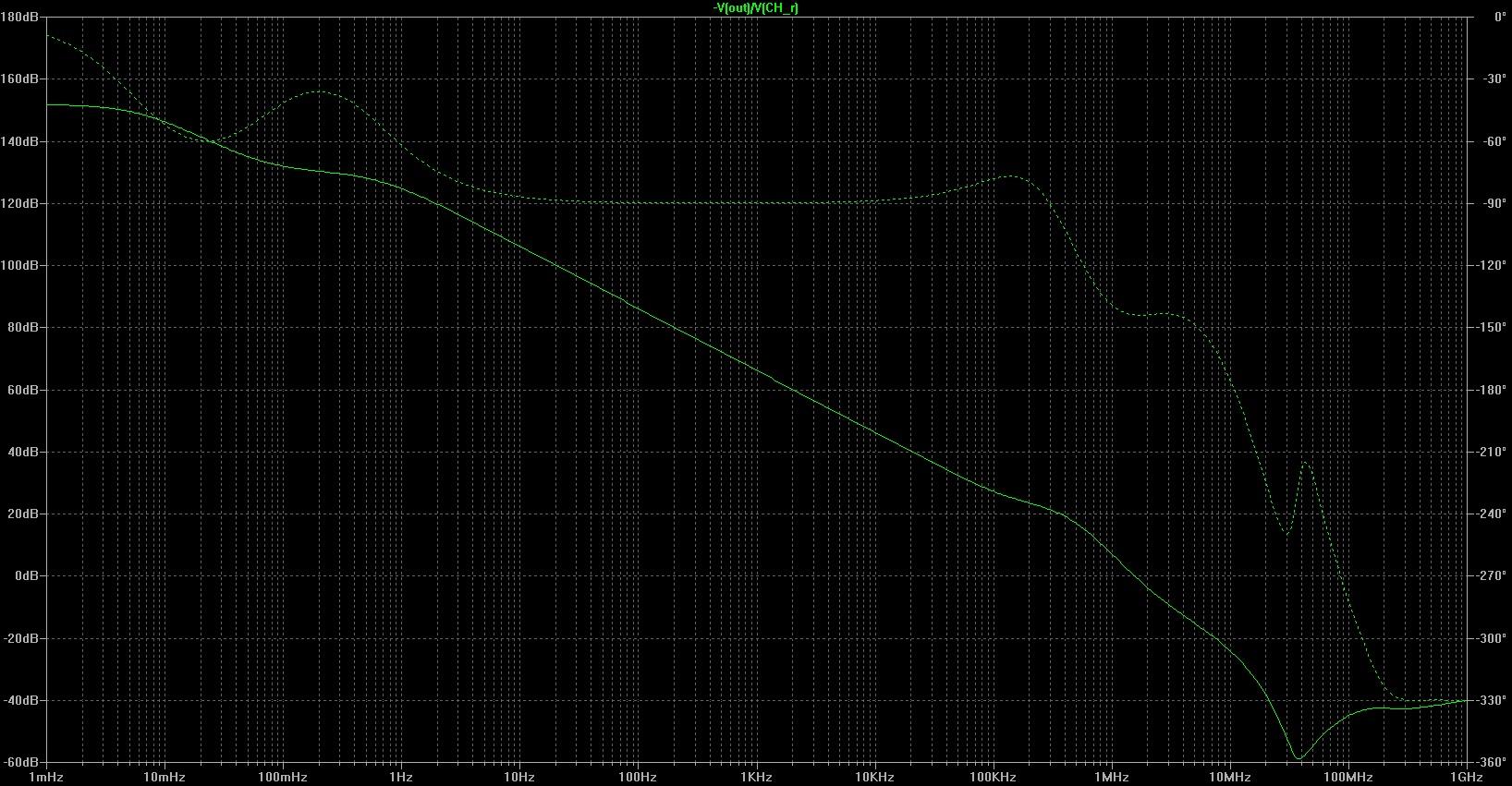Click the 80dB left axis label
Viewport: 1512px width, 786px height.
(x=22, y=328)
